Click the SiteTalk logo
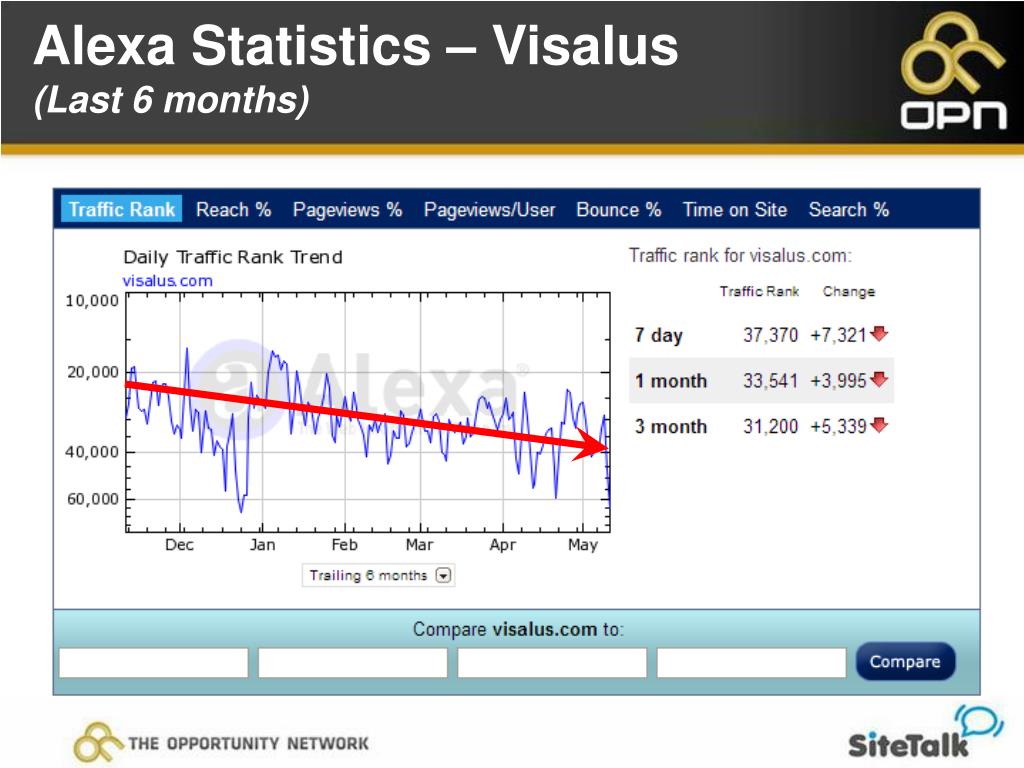The height and width of the screenshot is (768, 1024). click(x=925, y=733)
